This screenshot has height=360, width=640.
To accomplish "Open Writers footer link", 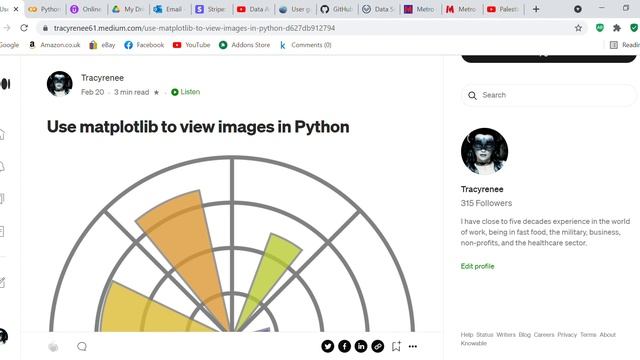I will 506,335.
